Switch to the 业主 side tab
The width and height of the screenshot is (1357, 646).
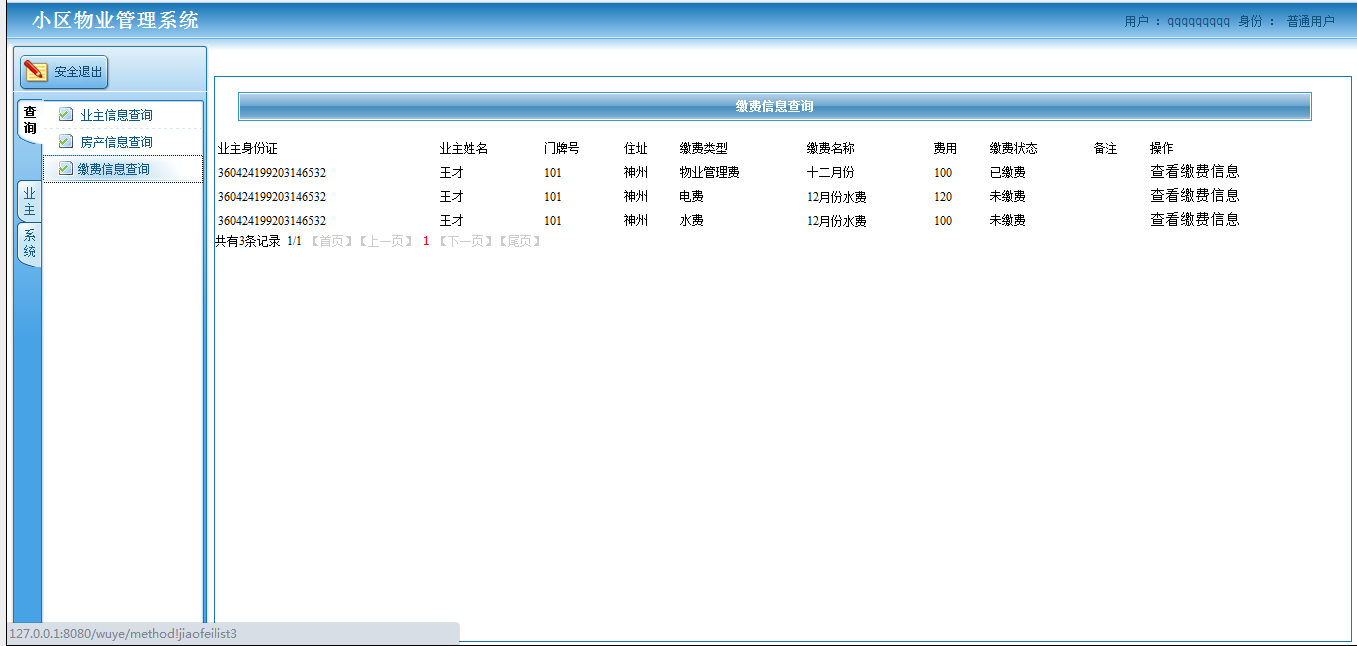30,202
